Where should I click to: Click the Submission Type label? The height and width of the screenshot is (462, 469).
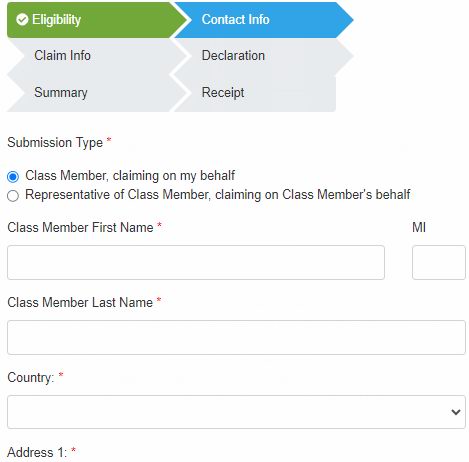pyautogui.click(x=55, y=143)
